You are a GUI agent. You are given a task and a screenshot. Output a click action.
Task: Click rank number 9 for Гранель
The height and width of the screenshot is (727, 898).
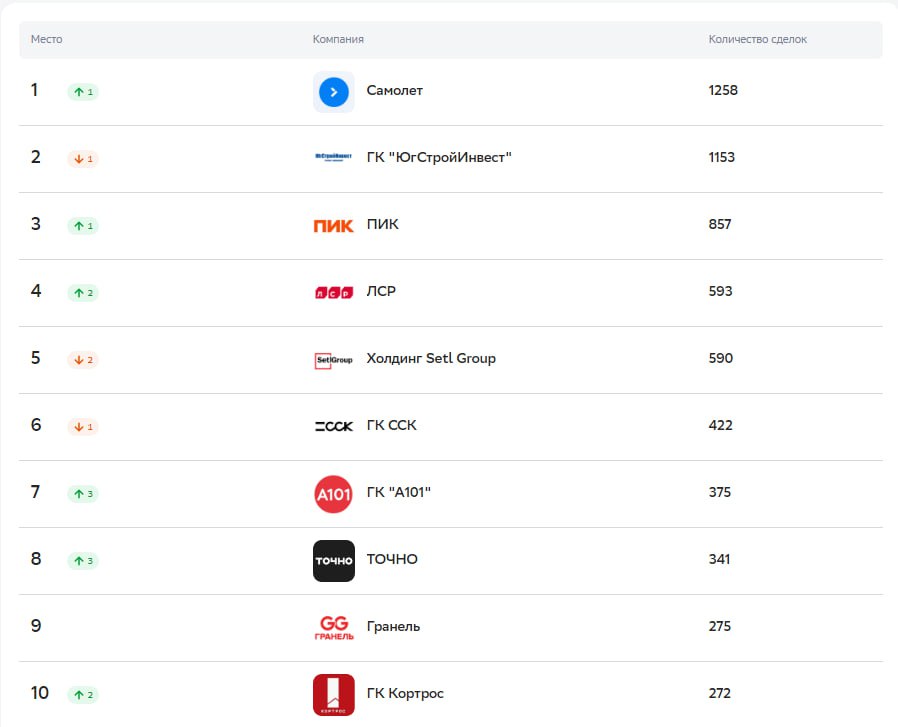(36, 626)
